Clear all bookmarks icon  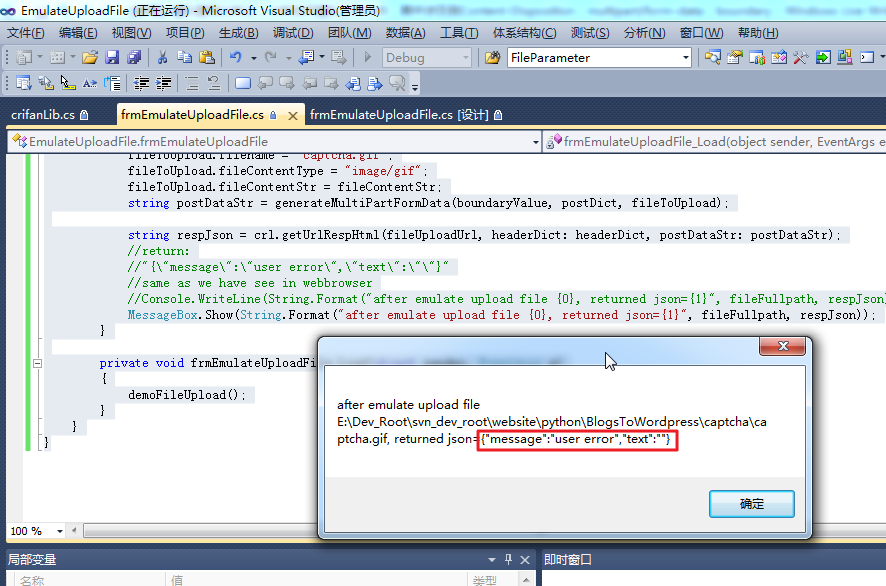click(x=398, y=84)
